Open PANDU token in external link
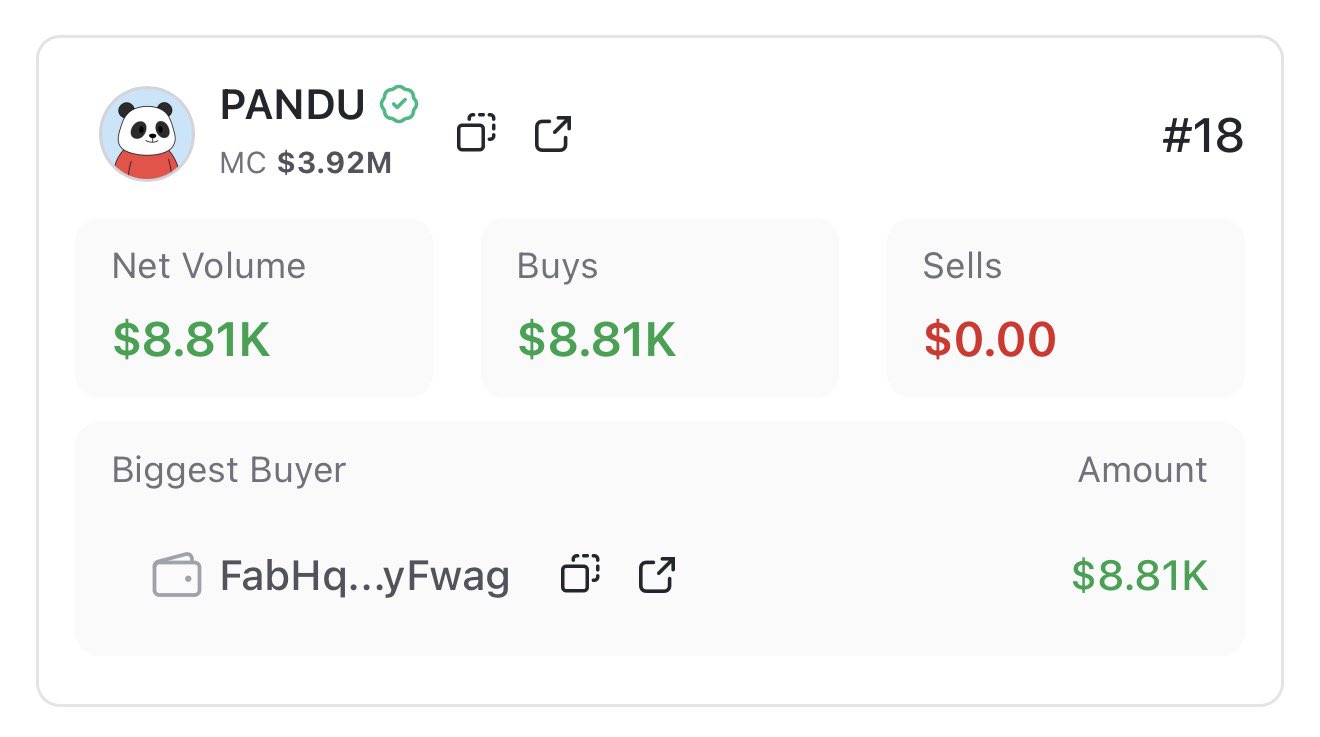 click(x=552, y=133)
